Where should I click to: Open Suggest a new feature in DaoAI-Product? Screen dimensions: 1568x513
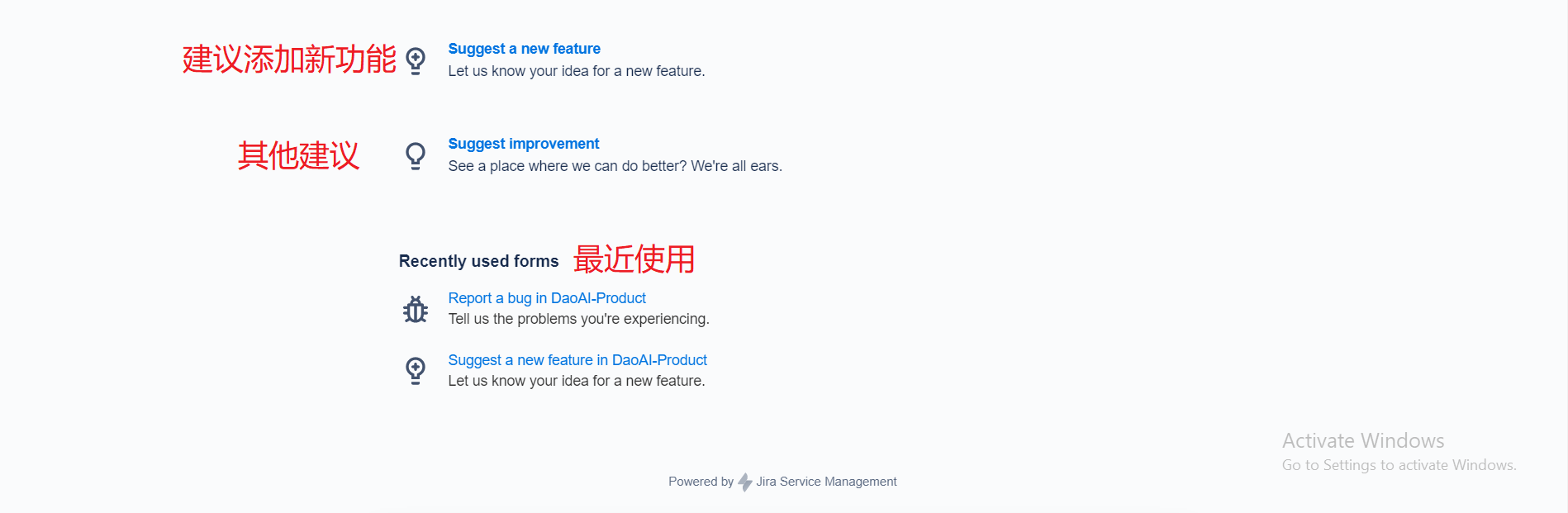click(577, 360)
